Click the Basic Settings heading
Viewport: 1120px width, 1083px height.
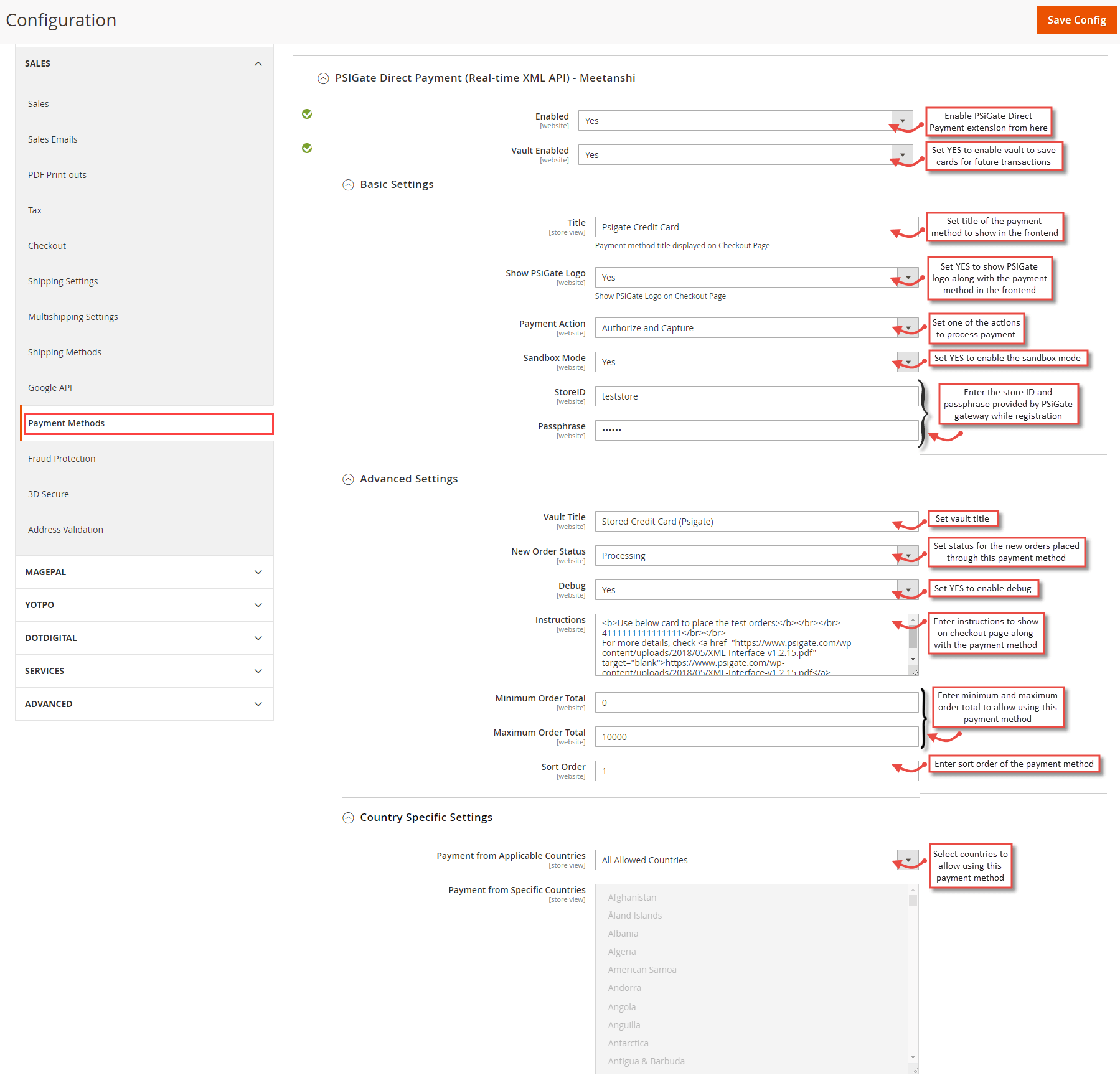click(397, 184)
